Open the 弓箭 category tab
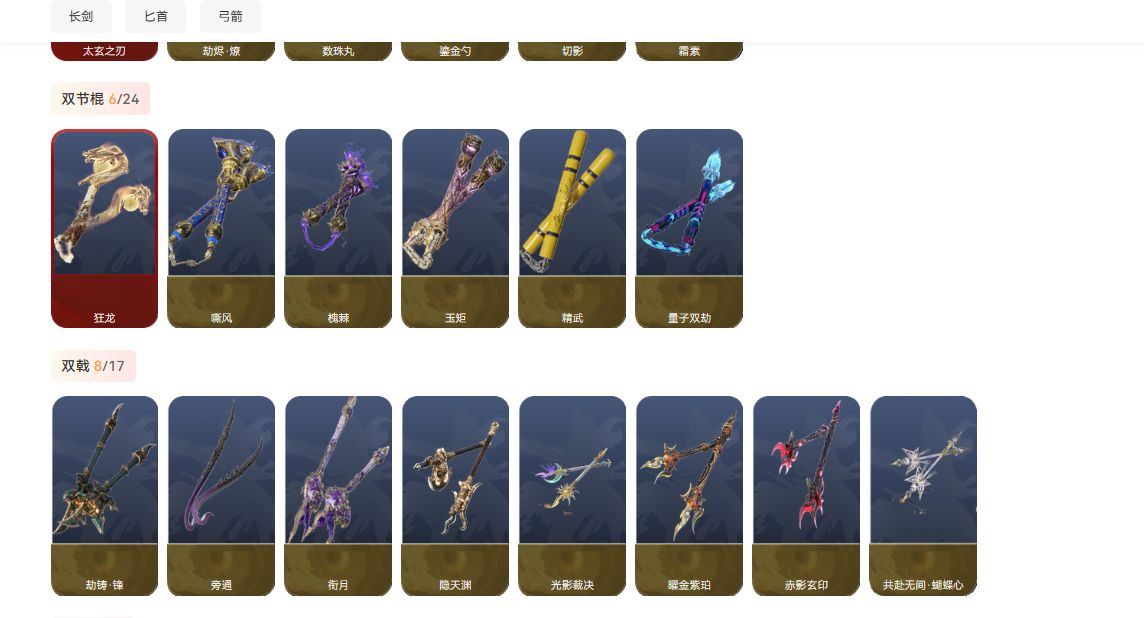 tap(231, 16)
